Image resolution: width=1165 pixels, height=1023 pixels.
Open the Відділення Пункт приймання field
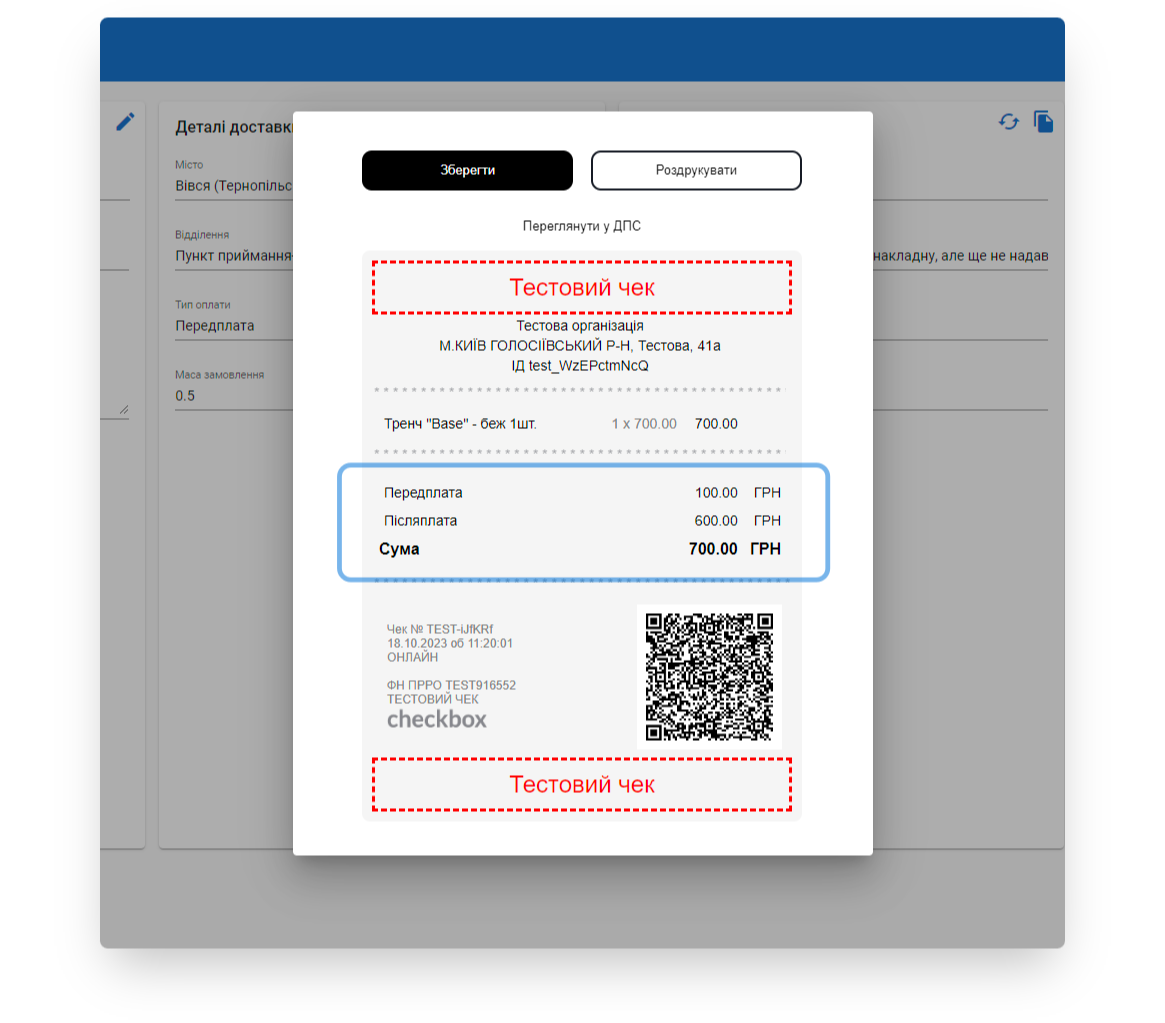click(x=232, y=256)
